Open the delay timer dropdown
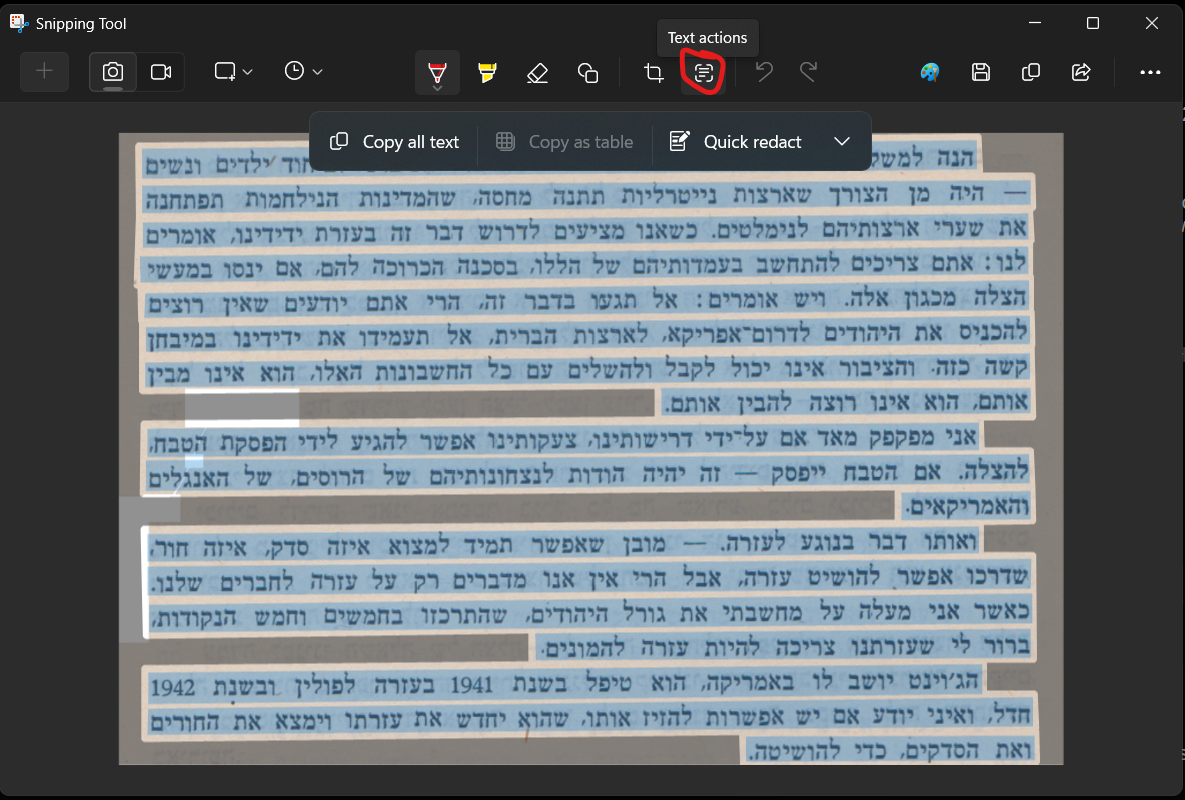 pyautogui.click(x=303, y=72)
